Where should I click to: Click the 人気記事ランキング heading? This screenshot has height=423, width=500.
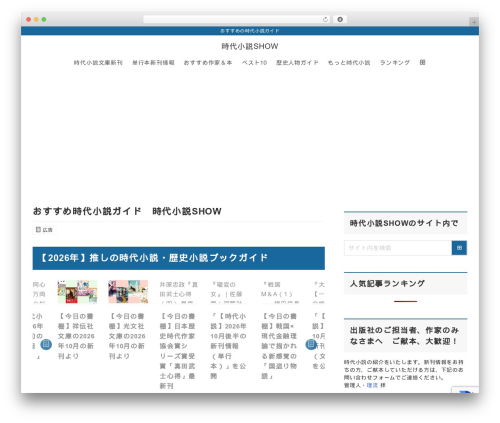pos(387,284)
